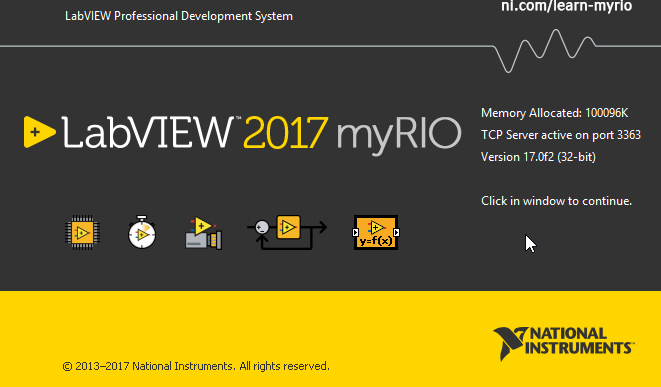The image size is (661, 387).
Task: Click 'TCP Server active on port 3363' text
Action: coord(561,135)
